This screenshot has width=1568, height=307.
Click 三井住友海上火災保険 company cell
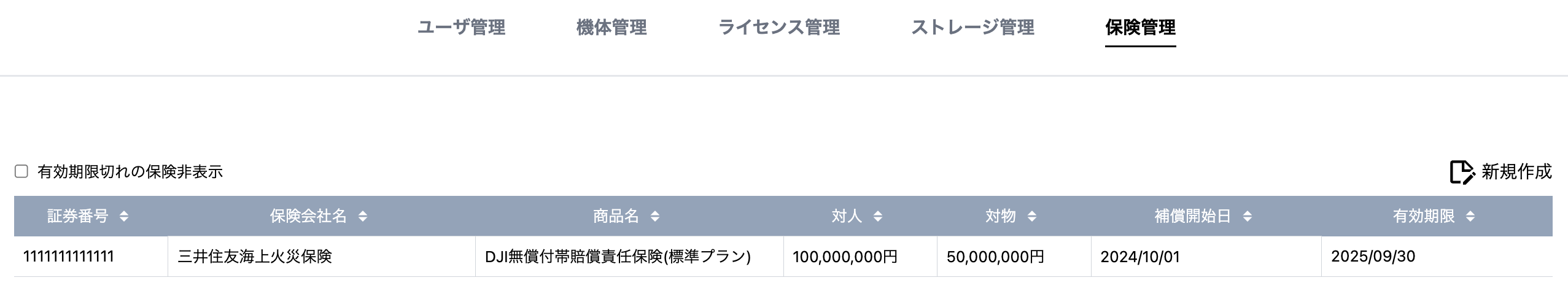click(255, 257)
